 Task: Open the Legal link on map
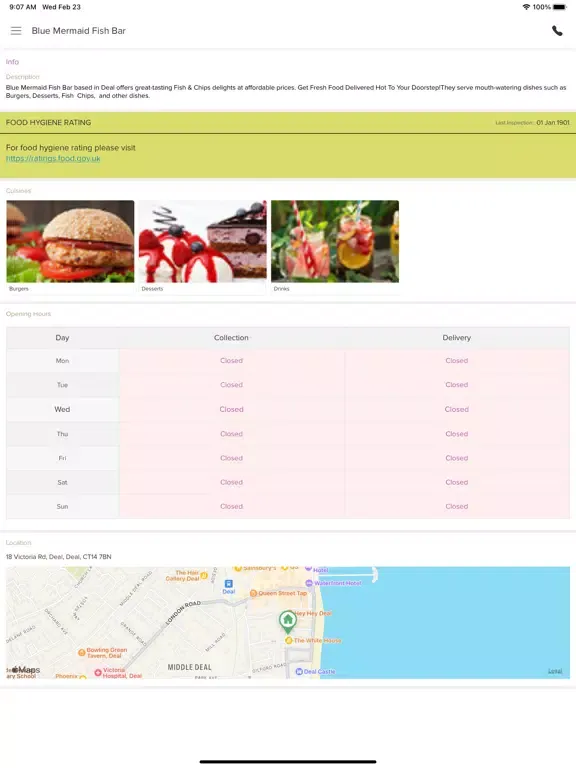555,672
